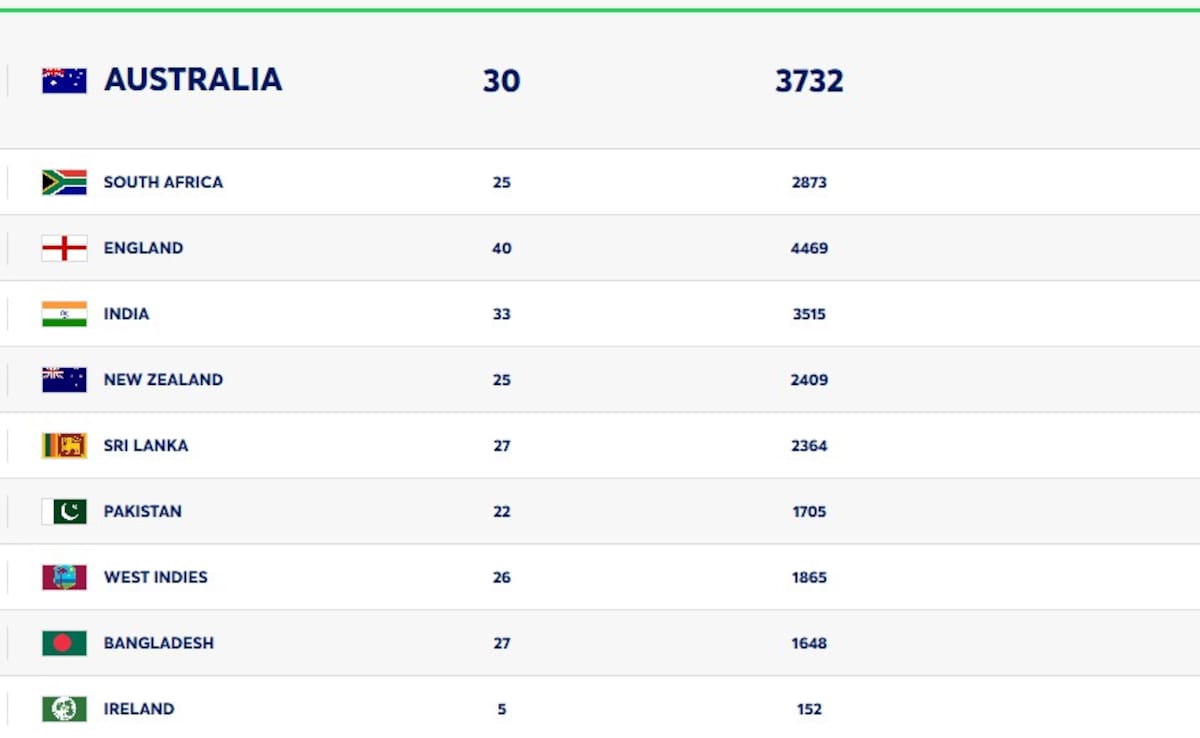Open the SOUTH AFRICA team name
The width and height of the screenshot is (1200, 738).
(x=163, y=182)
